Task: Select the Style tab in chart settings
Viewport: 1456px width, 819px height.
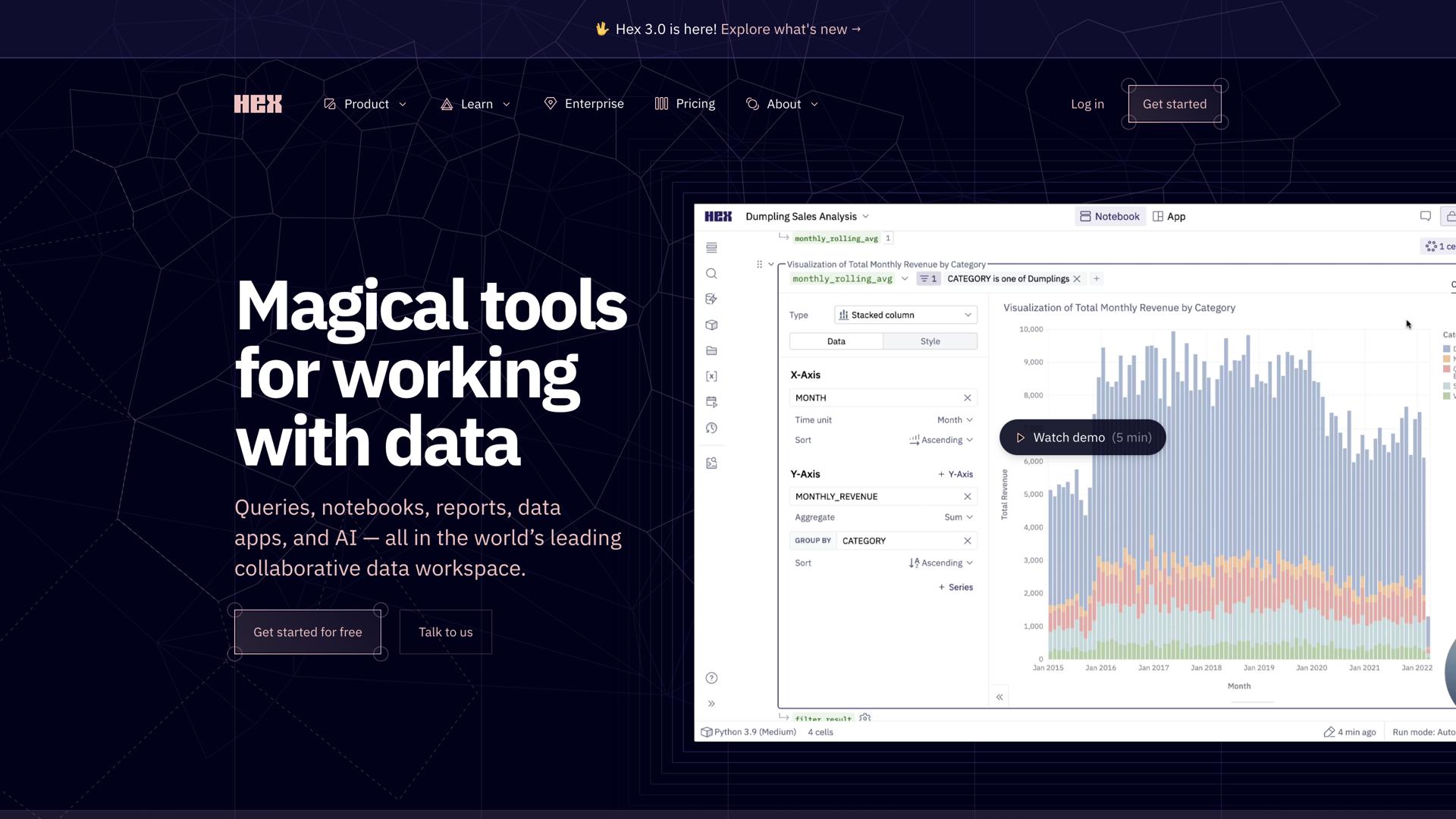Action: pos(930,341)
